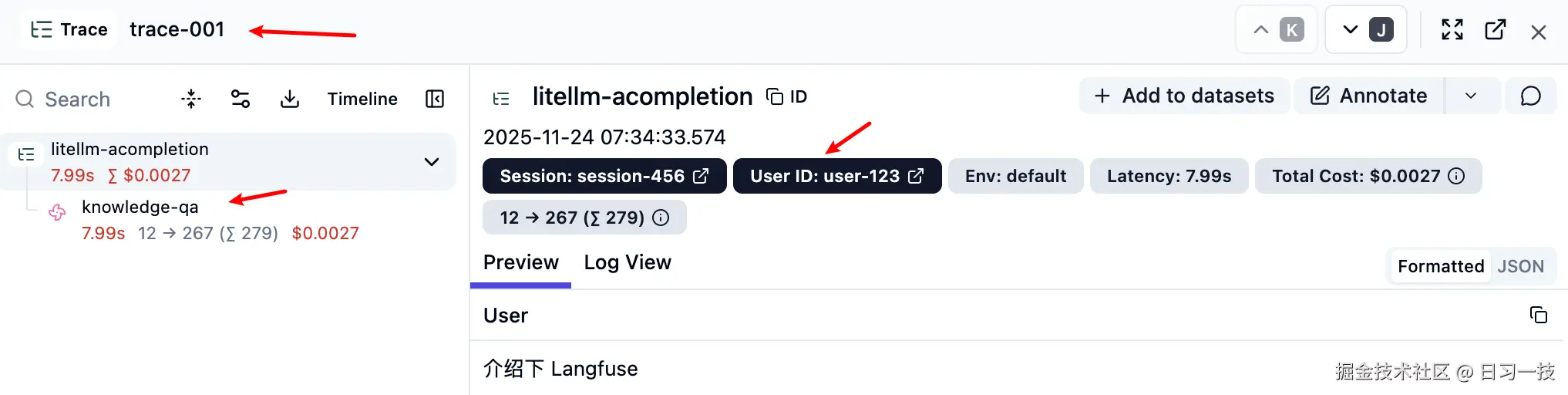Click the trace Search field
The image size is (1568, 395).
(x=77, y=100)
